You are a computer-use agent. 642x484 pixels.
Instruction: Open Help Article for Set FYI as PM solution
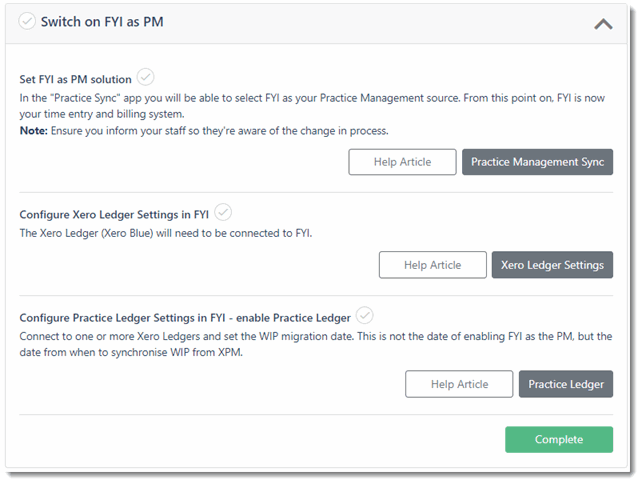pos(402,162)
